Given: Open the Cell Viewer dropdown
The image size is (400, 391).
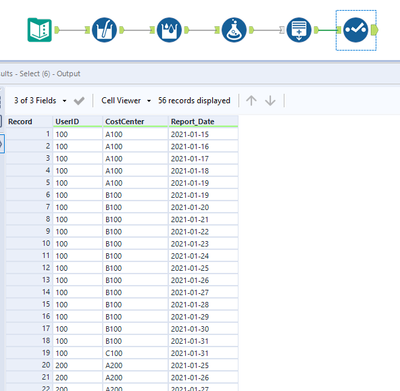Looking at the screenshot, I should pos(126,100).
